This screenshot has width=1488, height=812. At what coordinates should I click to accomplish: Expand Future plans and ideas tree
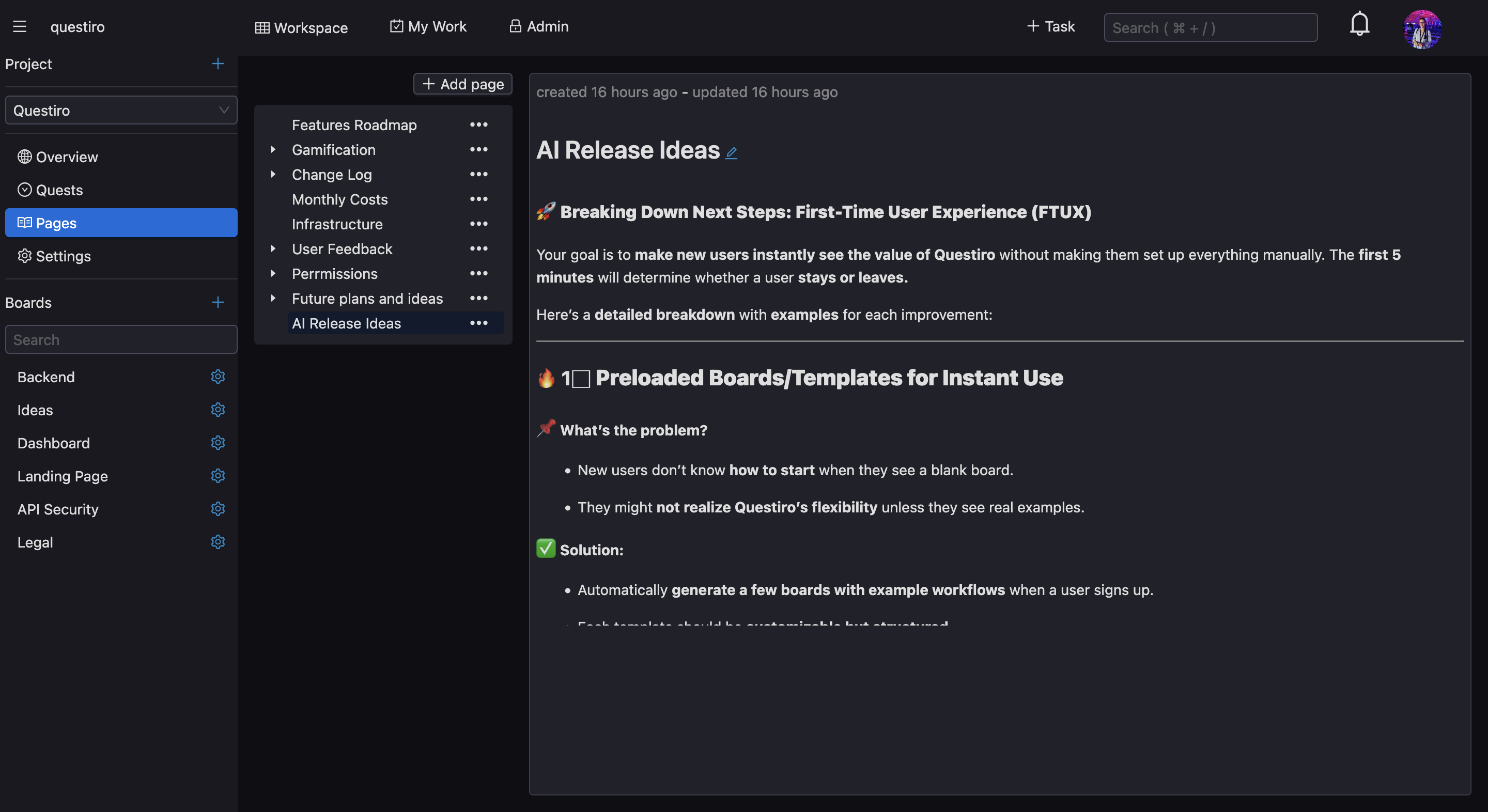click(x=273, y=299)
